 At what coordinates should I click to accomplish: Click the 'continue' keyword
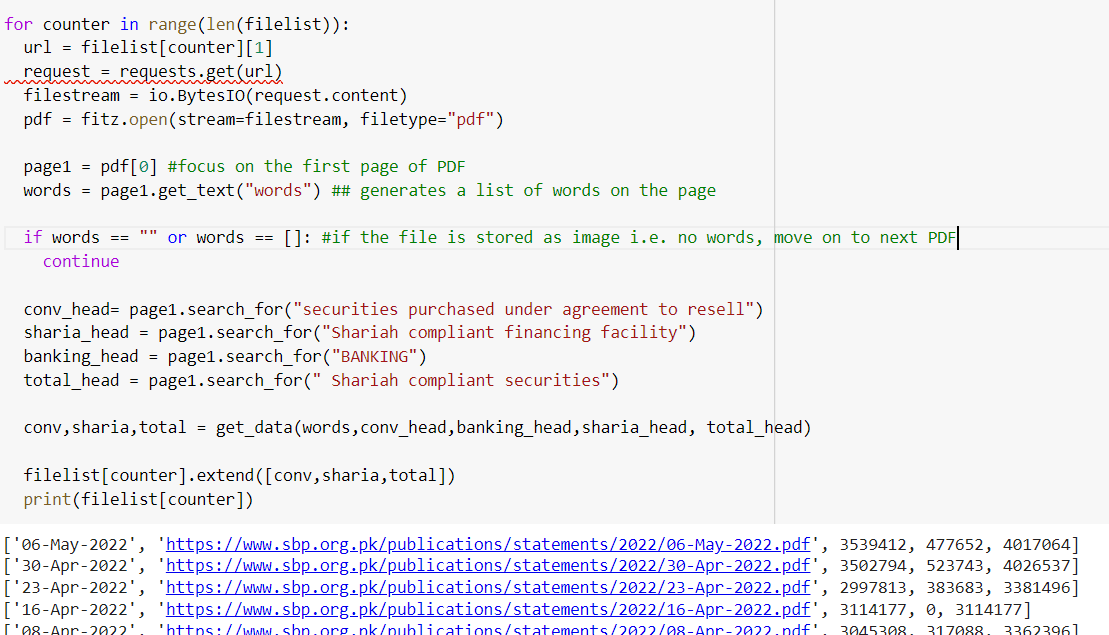coord(81,262)
